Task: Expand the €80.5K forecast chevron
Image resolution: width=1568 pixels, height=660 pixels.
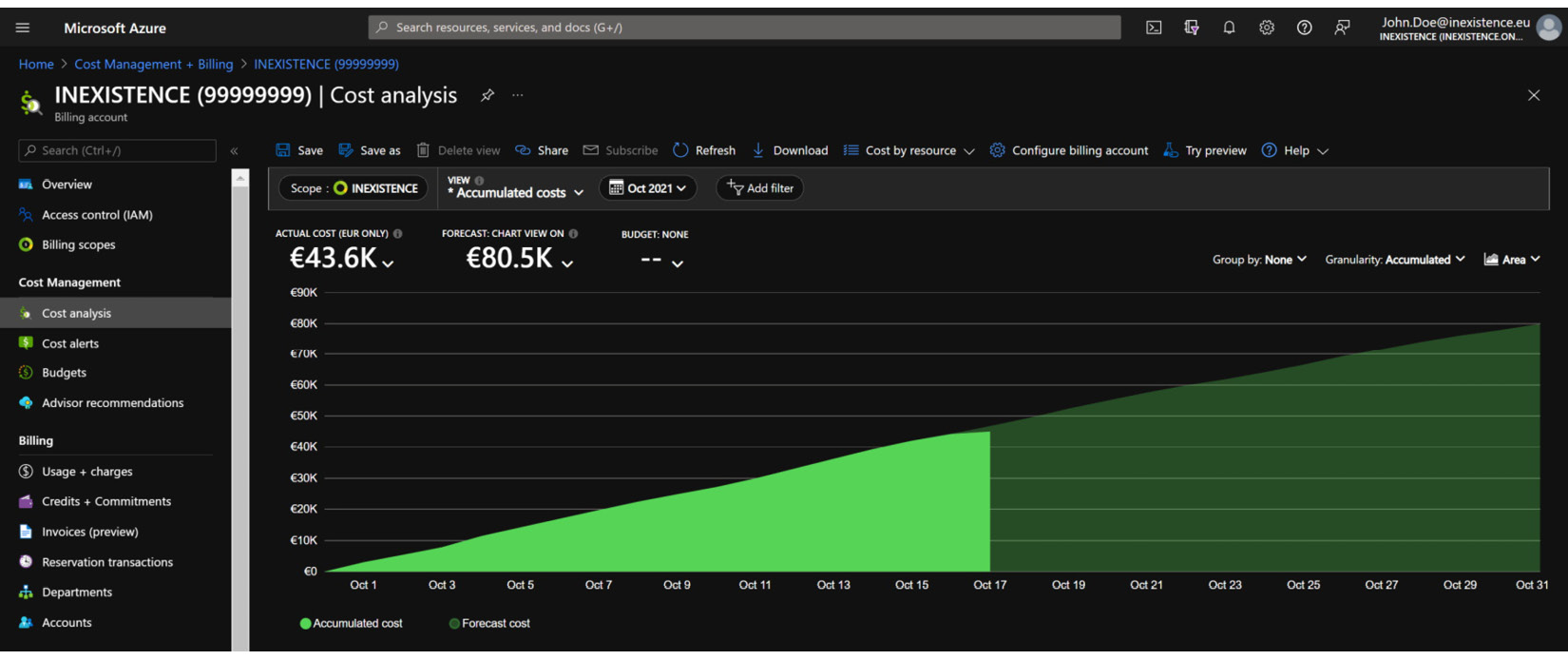Action: 567,263
